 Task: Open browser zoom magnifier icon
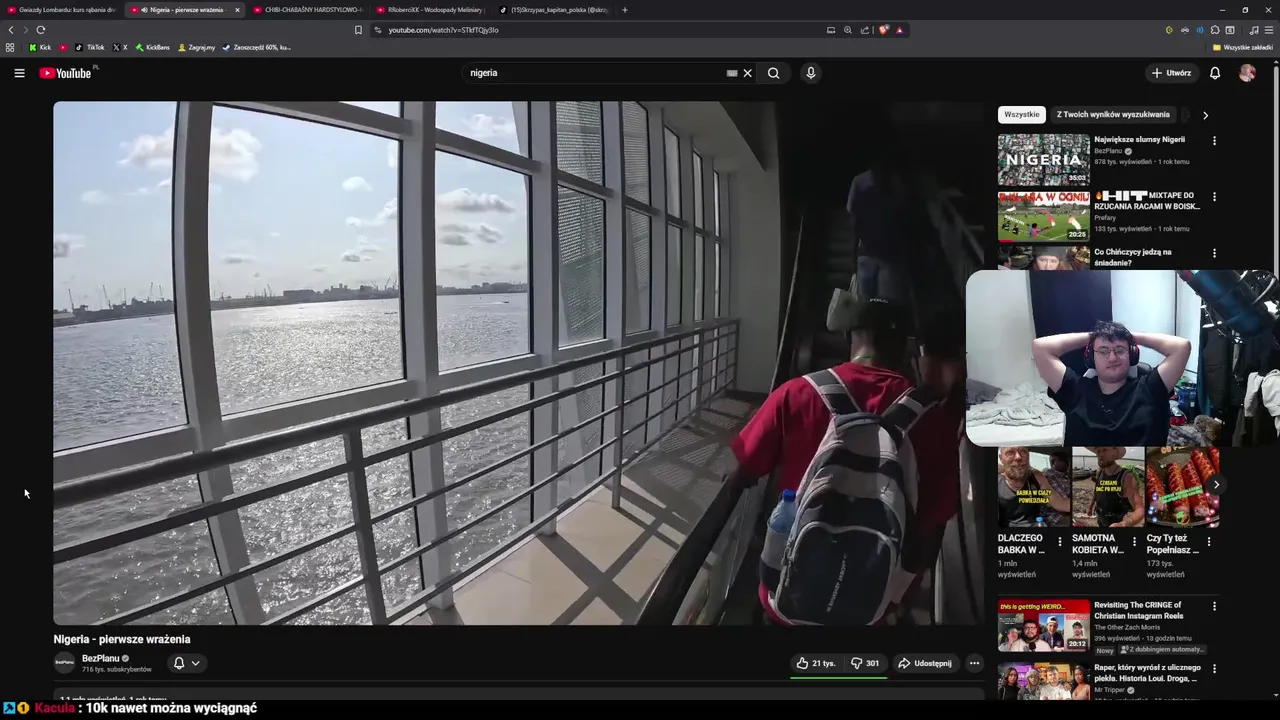pyautogui.click(x=847, y=30)
